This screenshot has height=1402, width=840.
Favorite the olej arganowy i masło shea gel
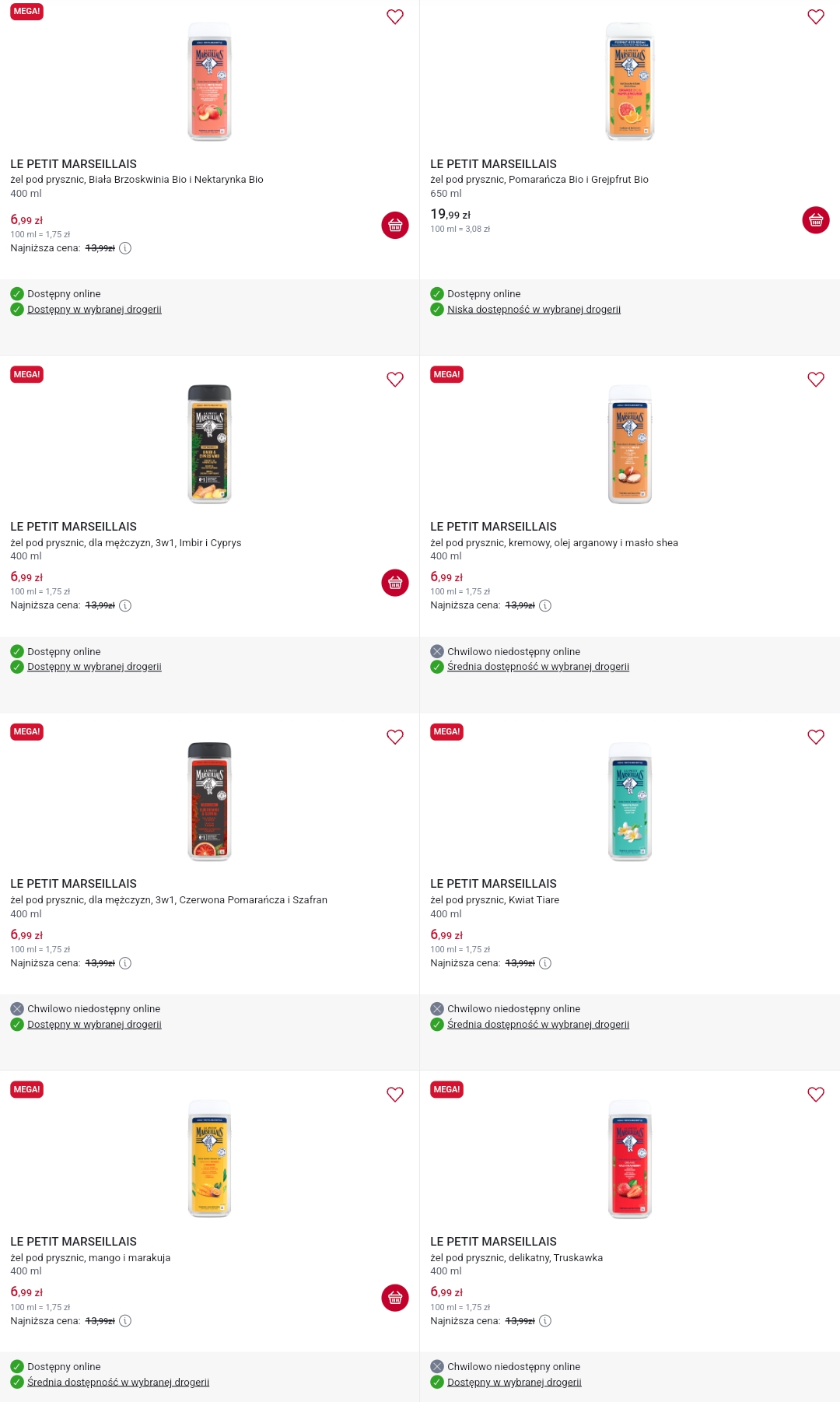pos(815,380)
